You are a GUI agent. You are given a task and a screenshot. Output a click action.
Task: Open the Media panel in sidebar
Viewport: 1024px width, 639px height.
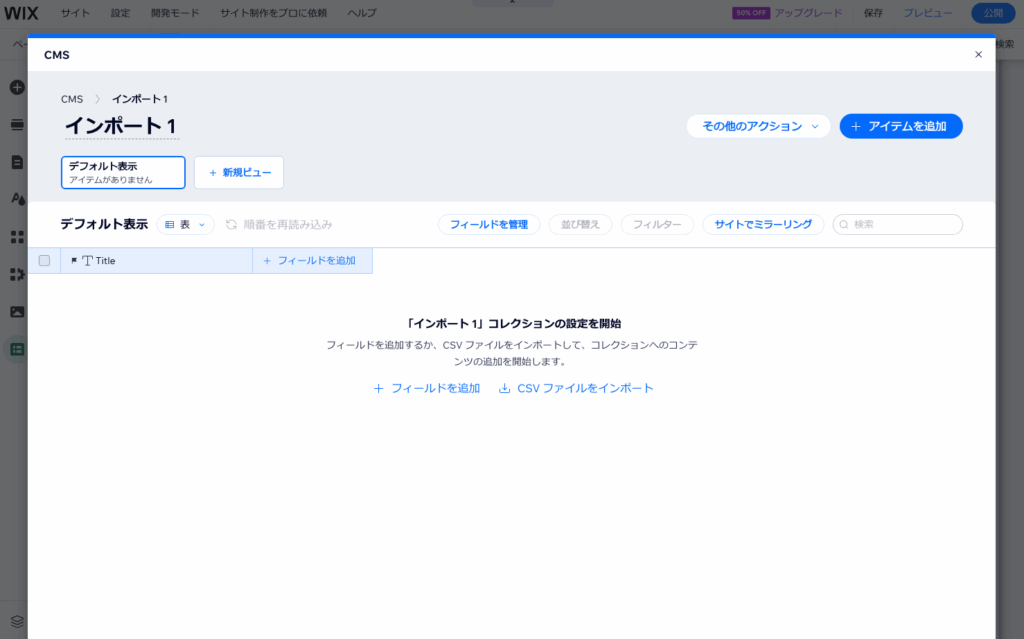click(x=16, y=311)
